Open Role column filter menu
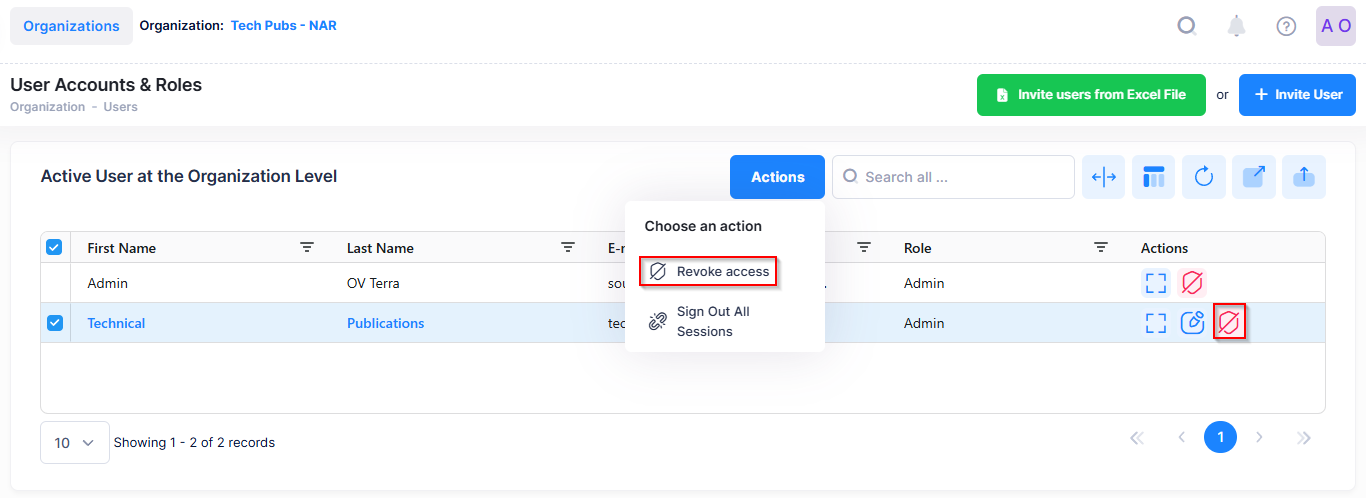Screen dimensions: 1366x498 pos(1101,247)
